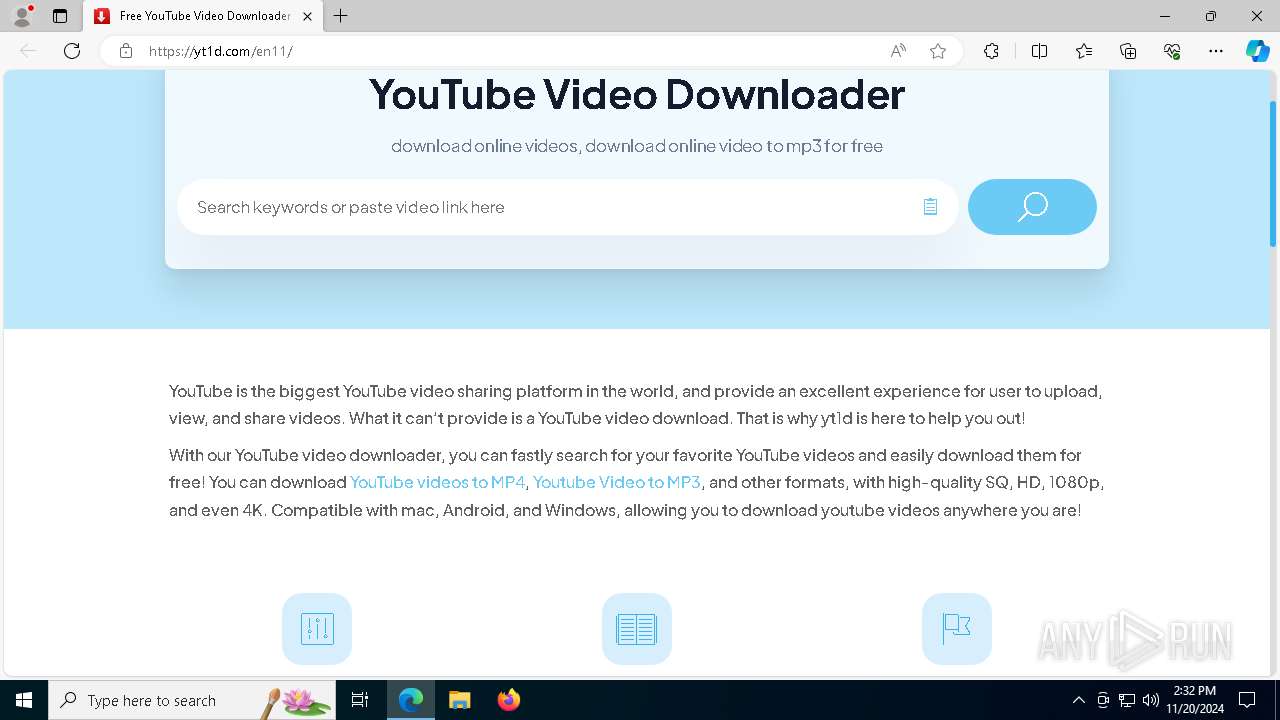
Task: View site information lock icon
Action: [126, 51]
